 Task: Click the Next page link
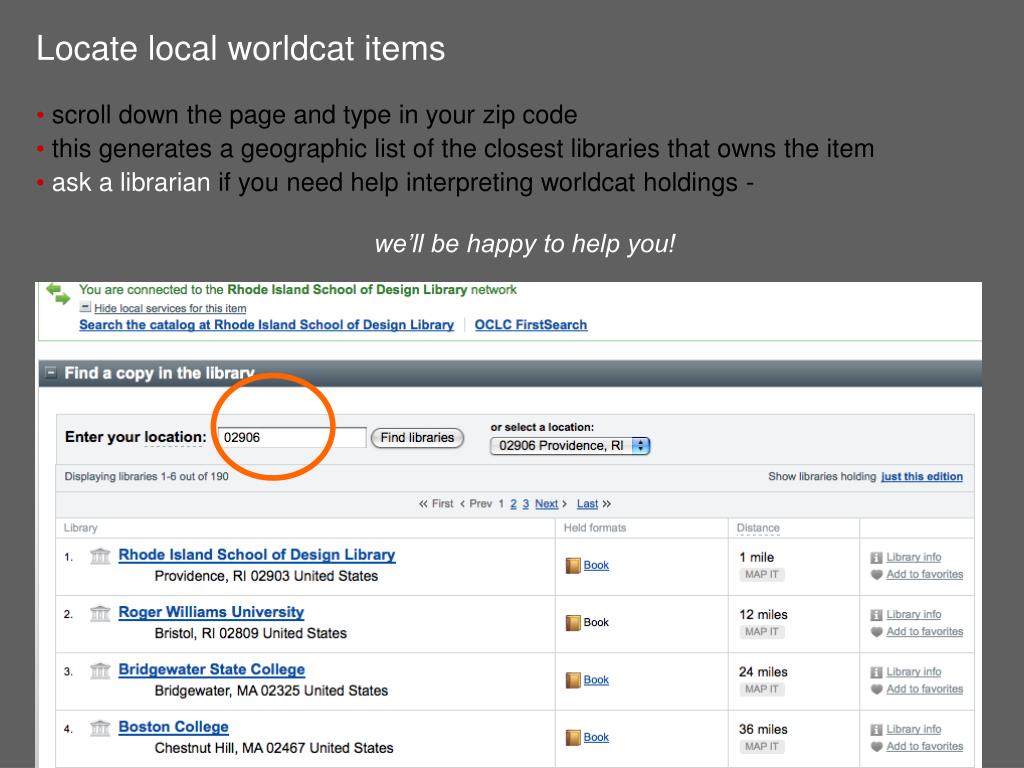(547, 504)
